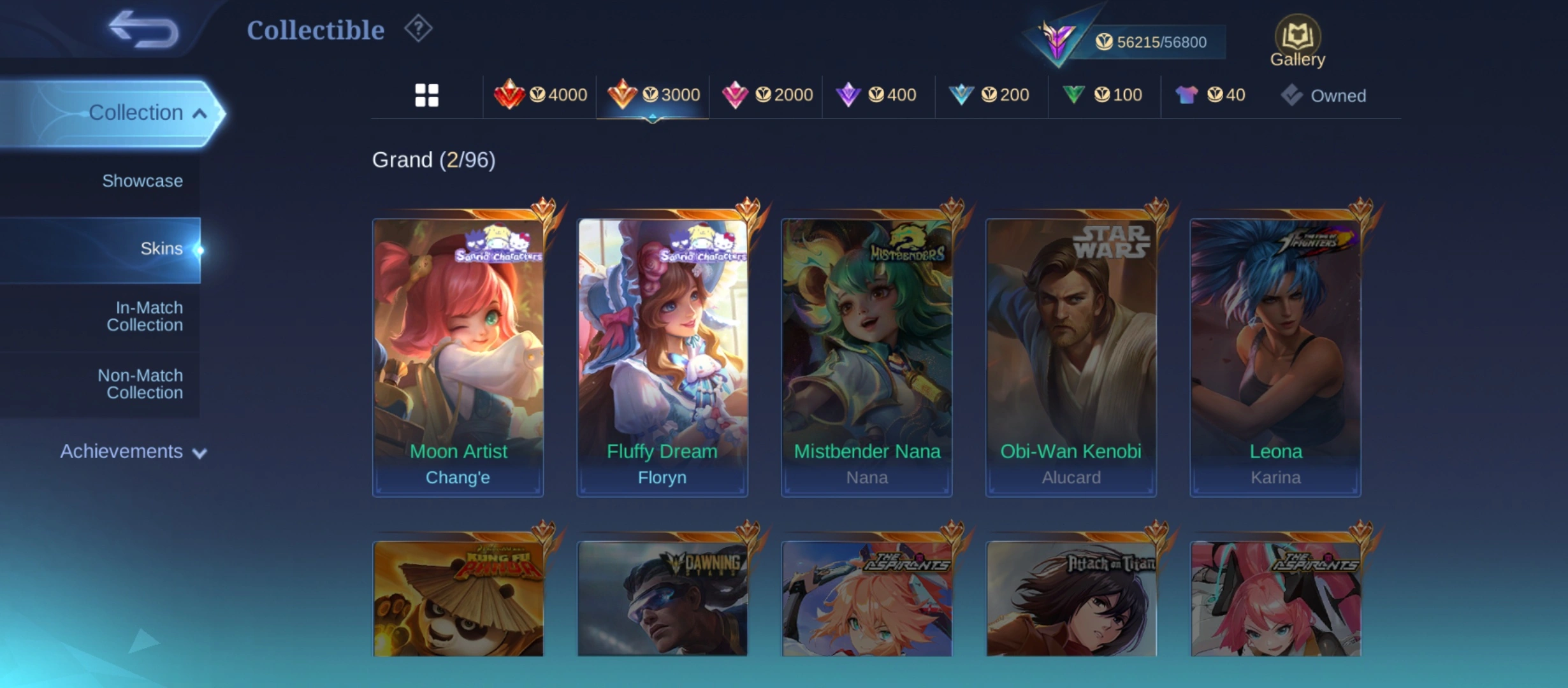Image resolution: width=1568 pixels, height=688 pixels.
Task: Open the Gallery book icon
Action: pyautogui.click(x=1297, y=41)
